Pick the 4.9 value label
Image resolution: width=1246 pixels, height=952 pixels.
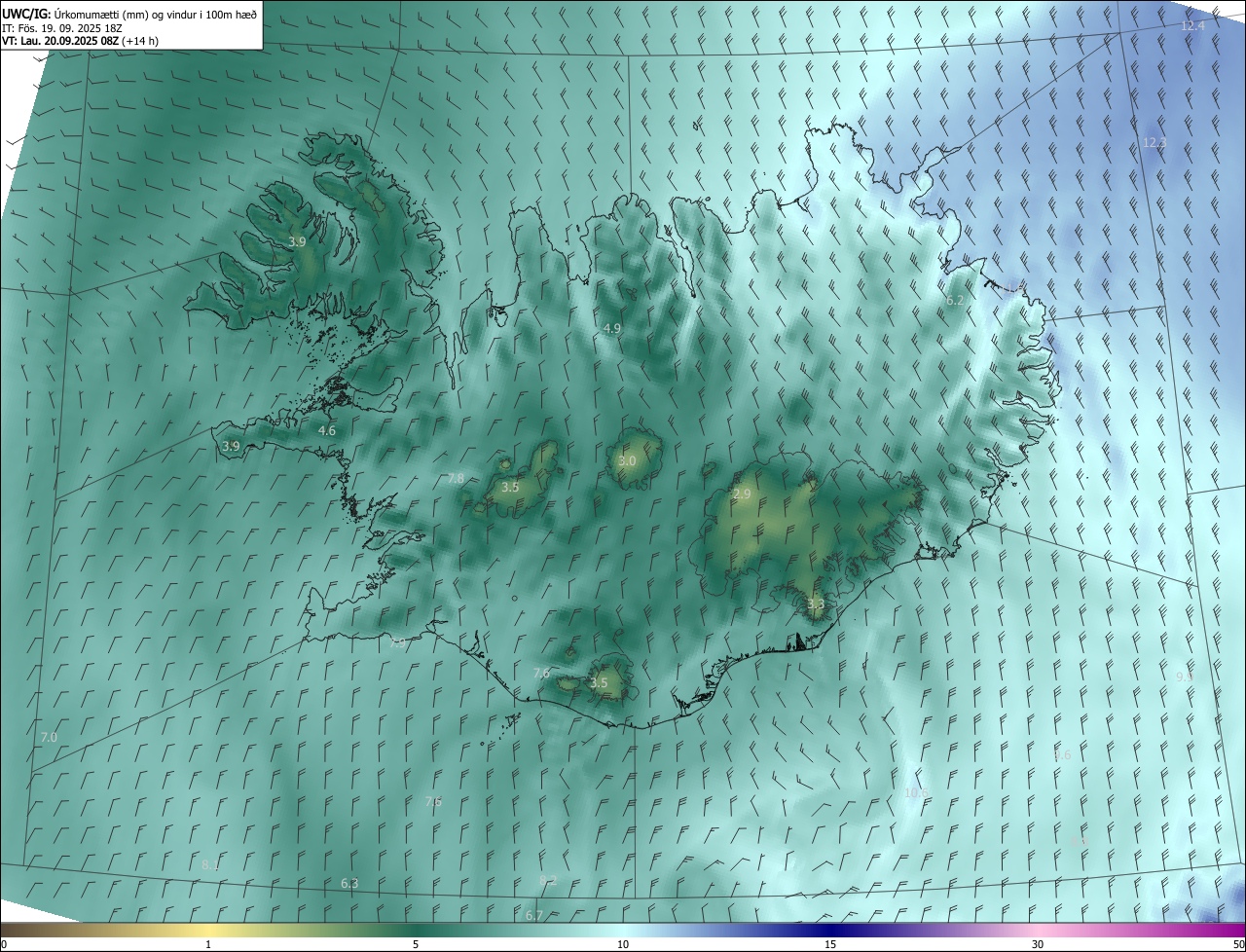611,328
